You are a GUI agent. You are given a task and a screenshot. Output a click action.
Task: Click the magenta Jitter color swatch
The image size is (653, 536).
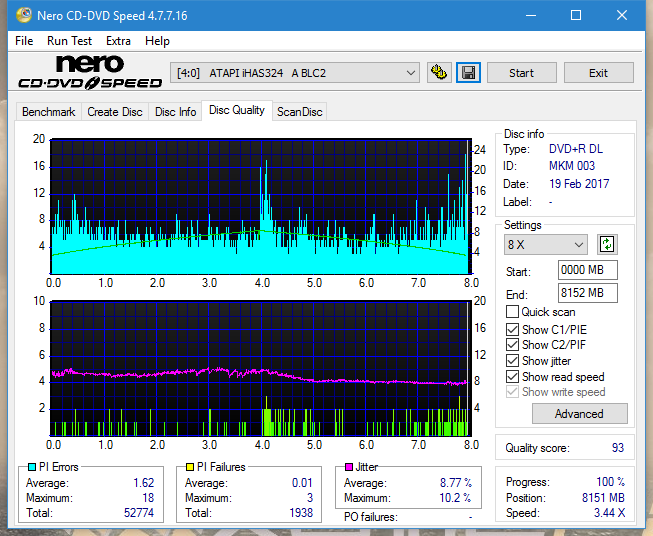coord(349,467)
